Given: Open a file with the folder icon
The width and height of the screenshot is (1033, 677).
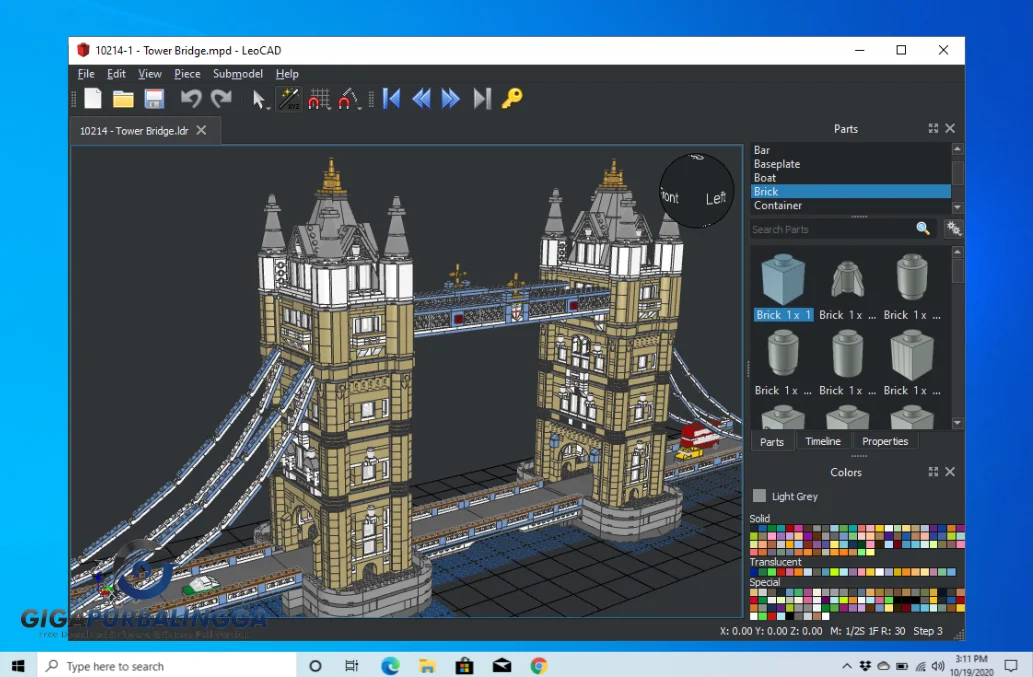Looking at the screenshot, I should click(123, 99).
